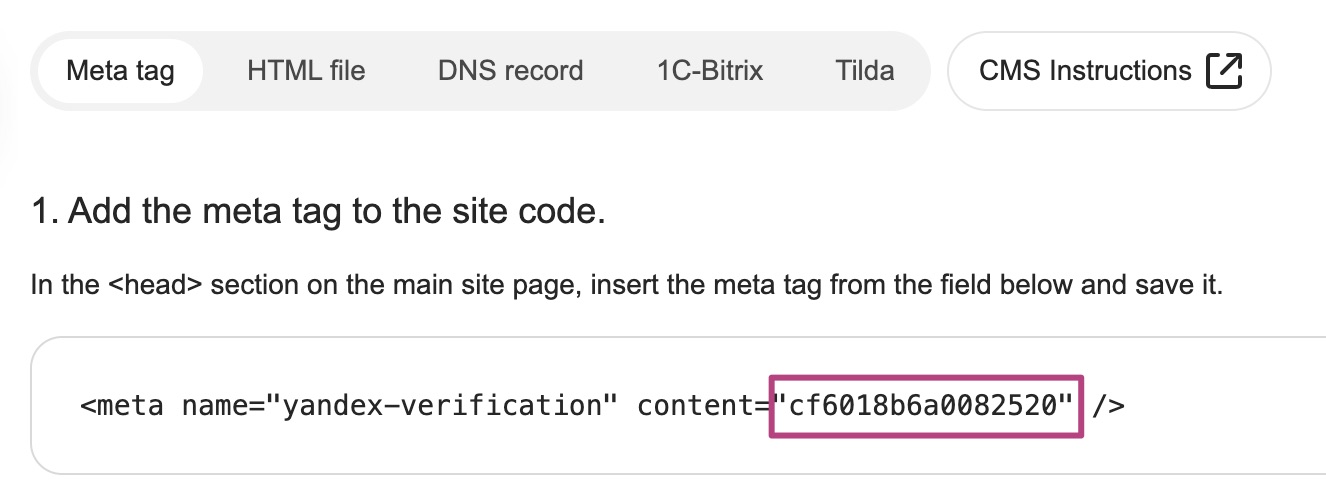Switch to the Meta tag tab

[120, 71]
